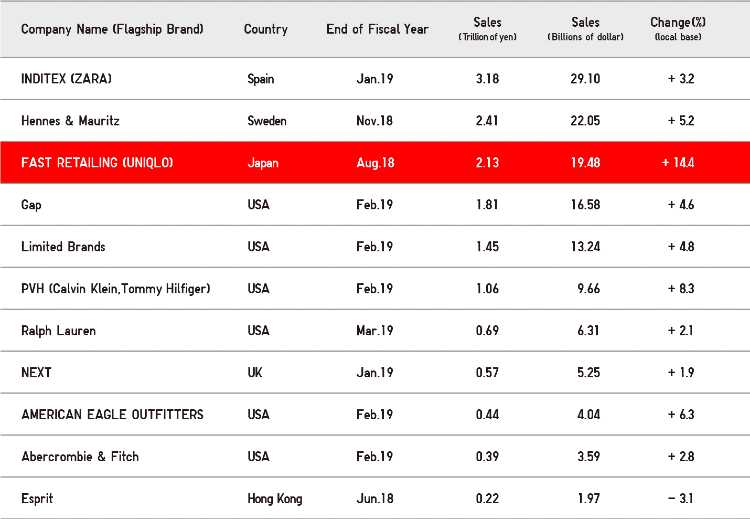The image size is (750, 519).
Task: Select the Ralph Lauren row name
Action: (58, 331)
